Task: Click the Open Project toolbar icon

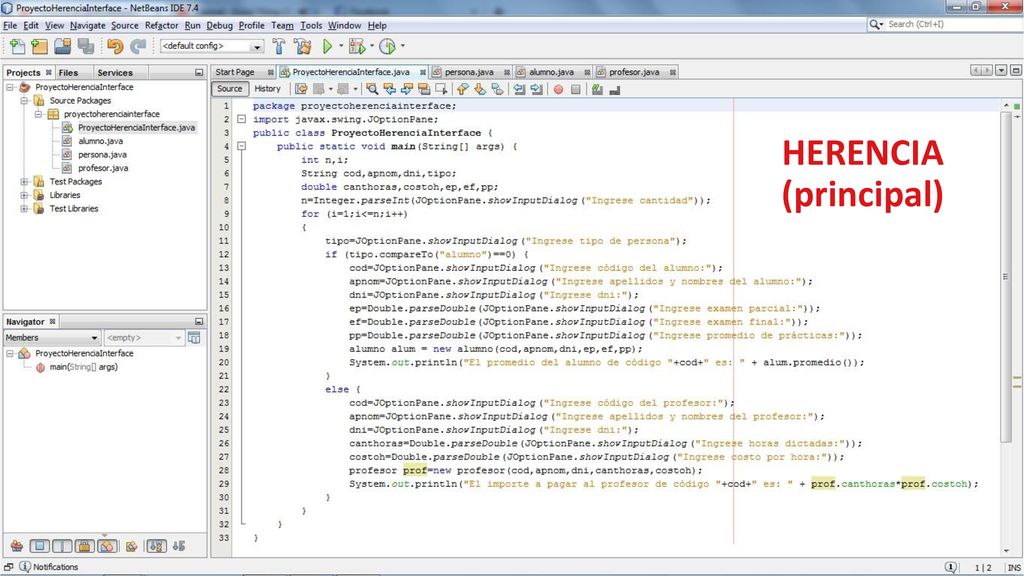Action: coord(63,46)
